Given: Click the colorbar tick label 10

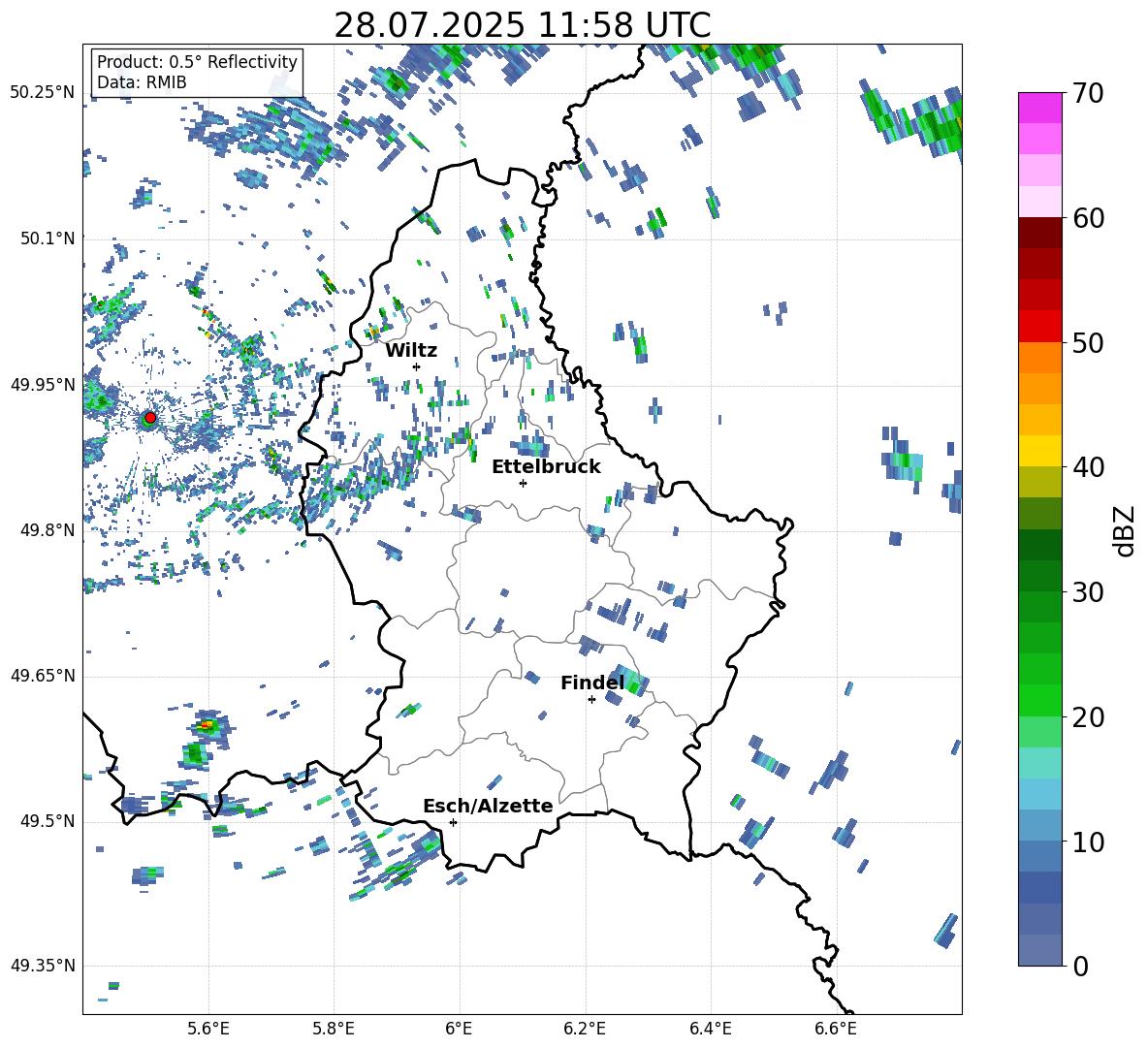Looking at the screenshot, I should pyautogui.click(x=1088, y=842).
